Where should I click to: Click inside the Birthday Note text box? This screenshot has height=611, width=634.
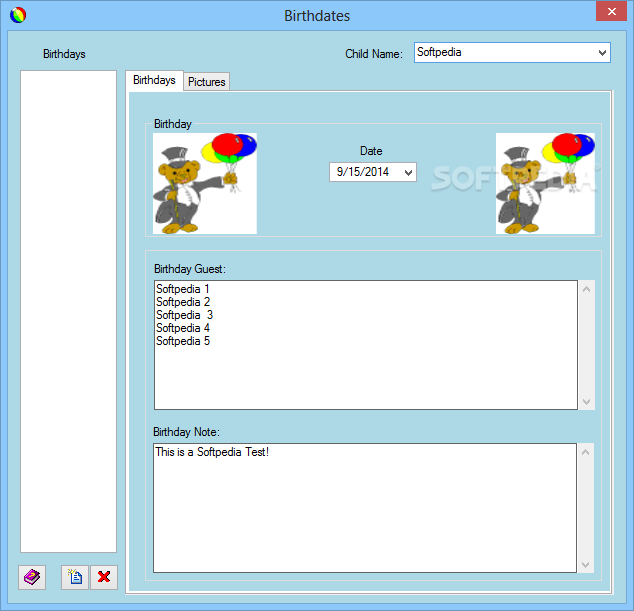[365, 508]
